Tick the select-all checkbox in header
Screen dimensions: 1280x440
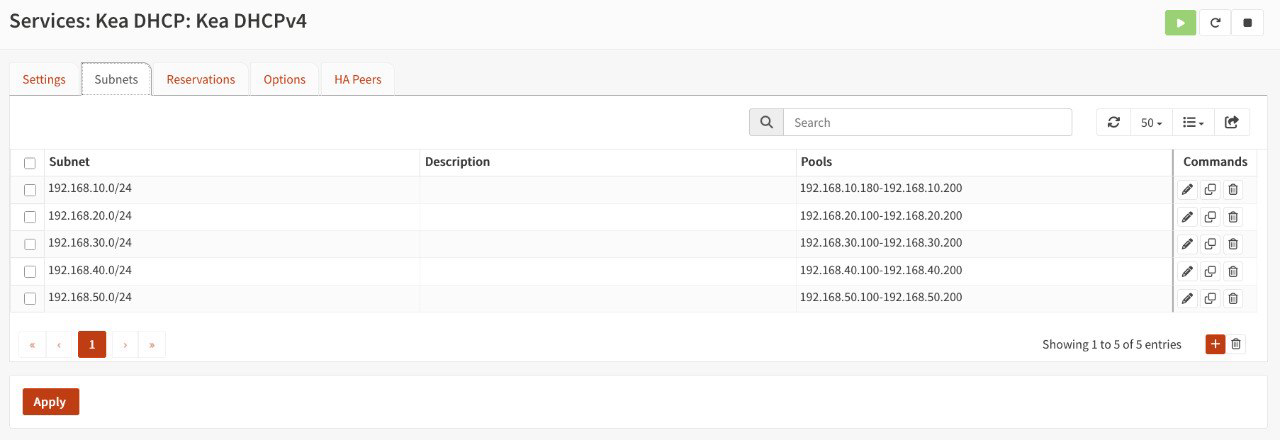tap(30, 163)
